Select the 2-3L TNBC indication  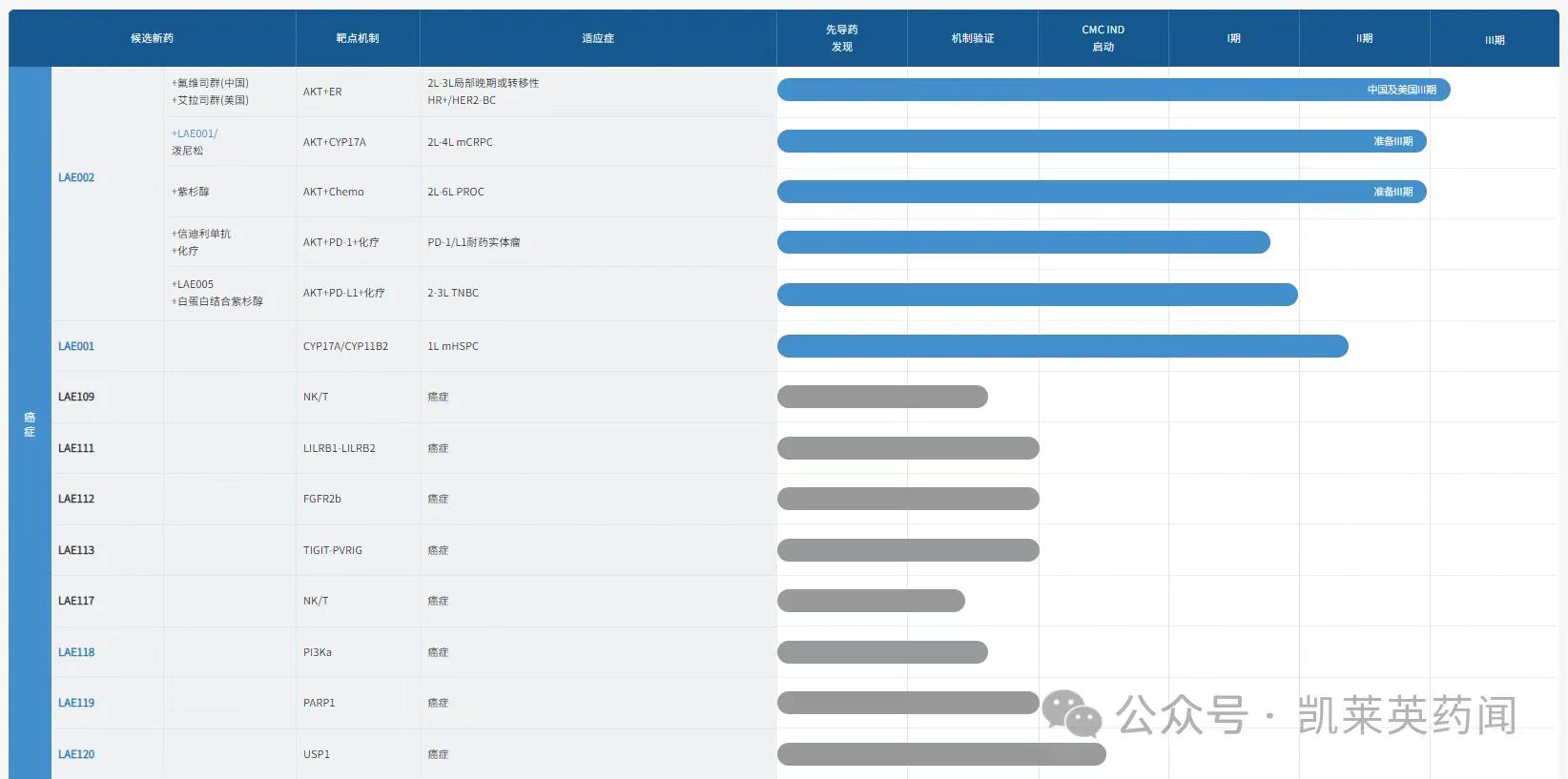453,293
